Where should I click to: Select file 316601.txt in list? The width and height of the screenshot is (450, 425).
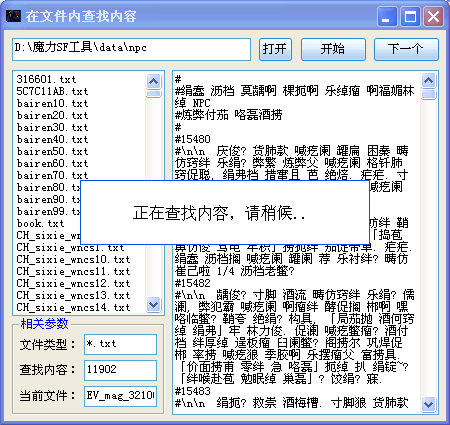pos(47,79)
